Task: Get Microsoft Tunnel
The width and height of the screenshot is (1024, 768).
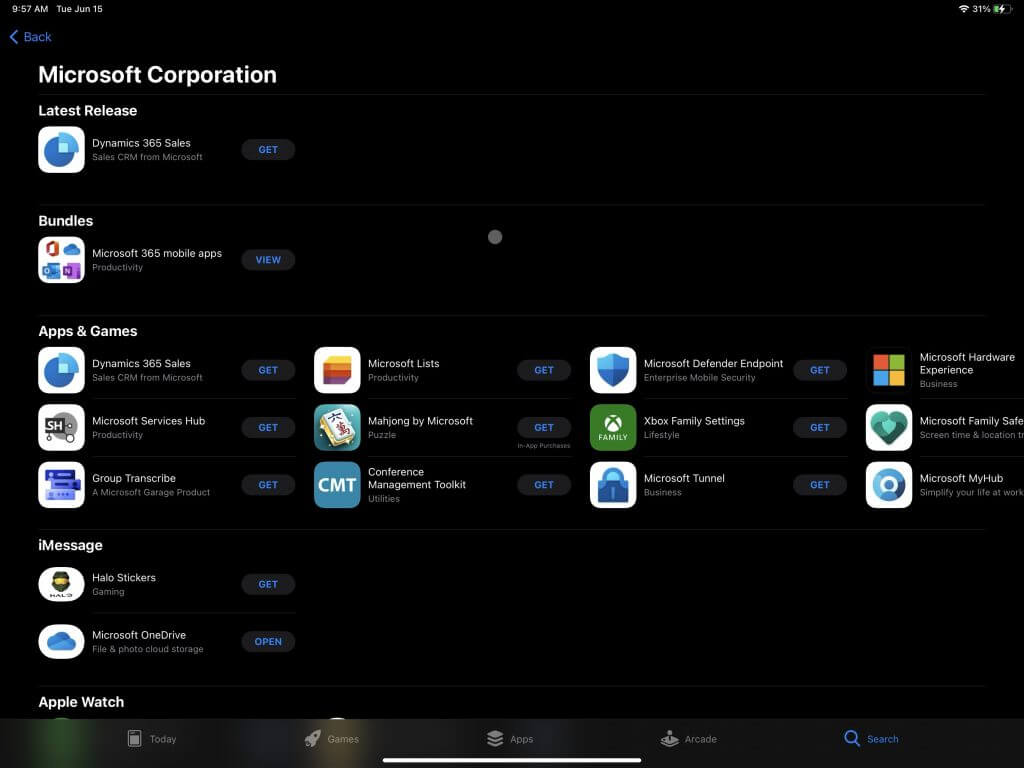Action: (x=820, y=485)
